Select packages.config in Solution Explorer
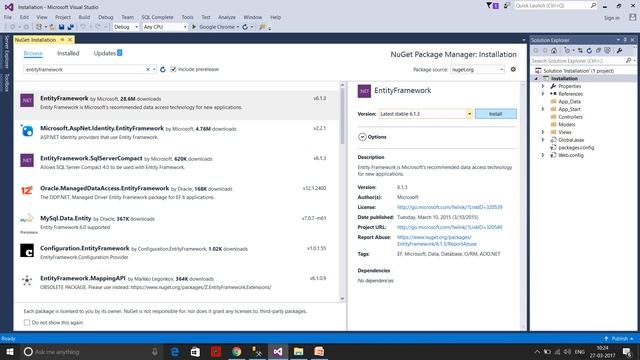640x360 pixels. pyautogui.click(x=576, y=147)
